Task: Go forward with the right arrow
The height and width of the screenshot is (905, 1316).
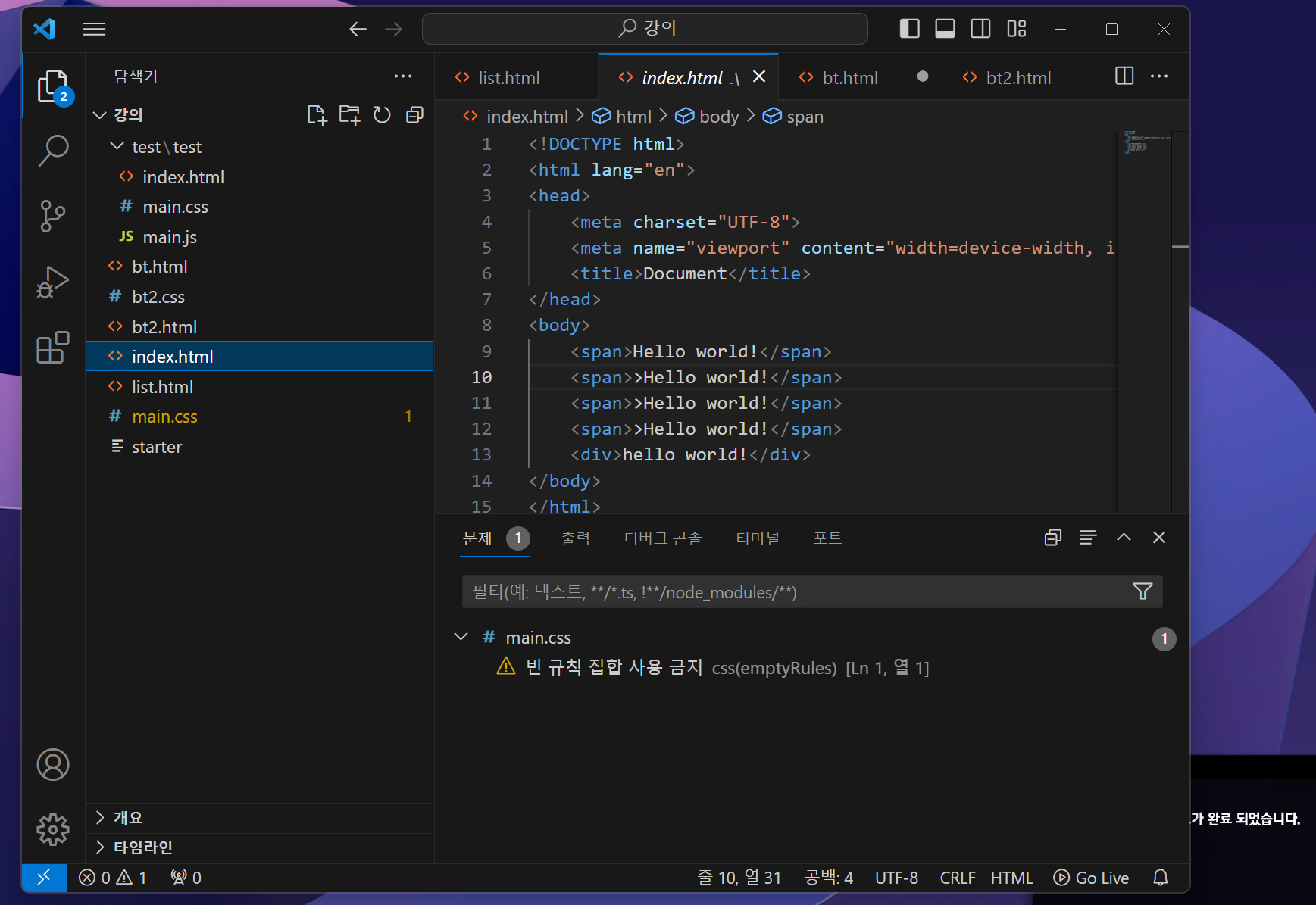Action: [393, 30]
